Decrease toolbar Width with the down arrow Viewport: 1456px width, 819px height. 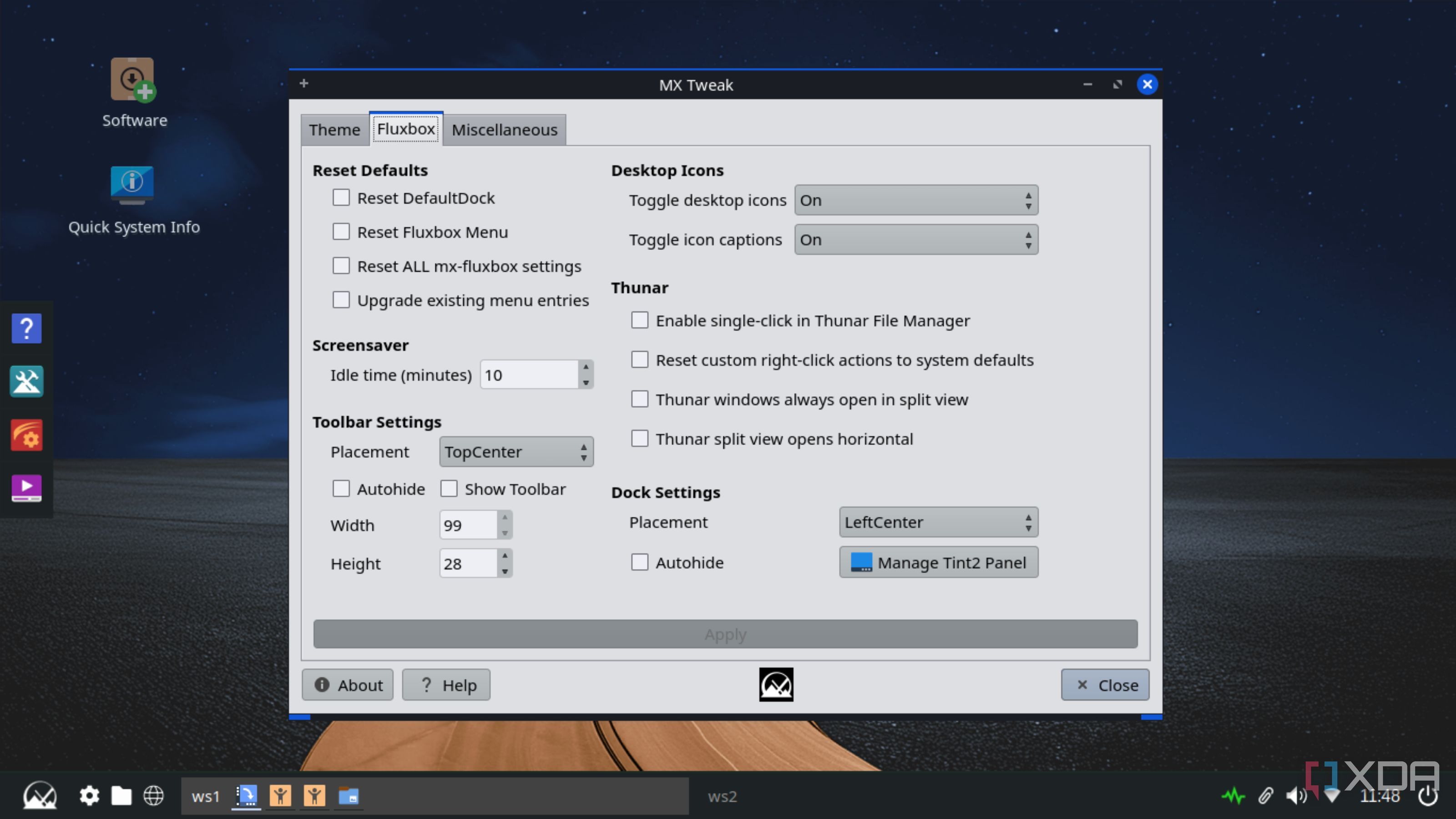[x=505, y=533]
